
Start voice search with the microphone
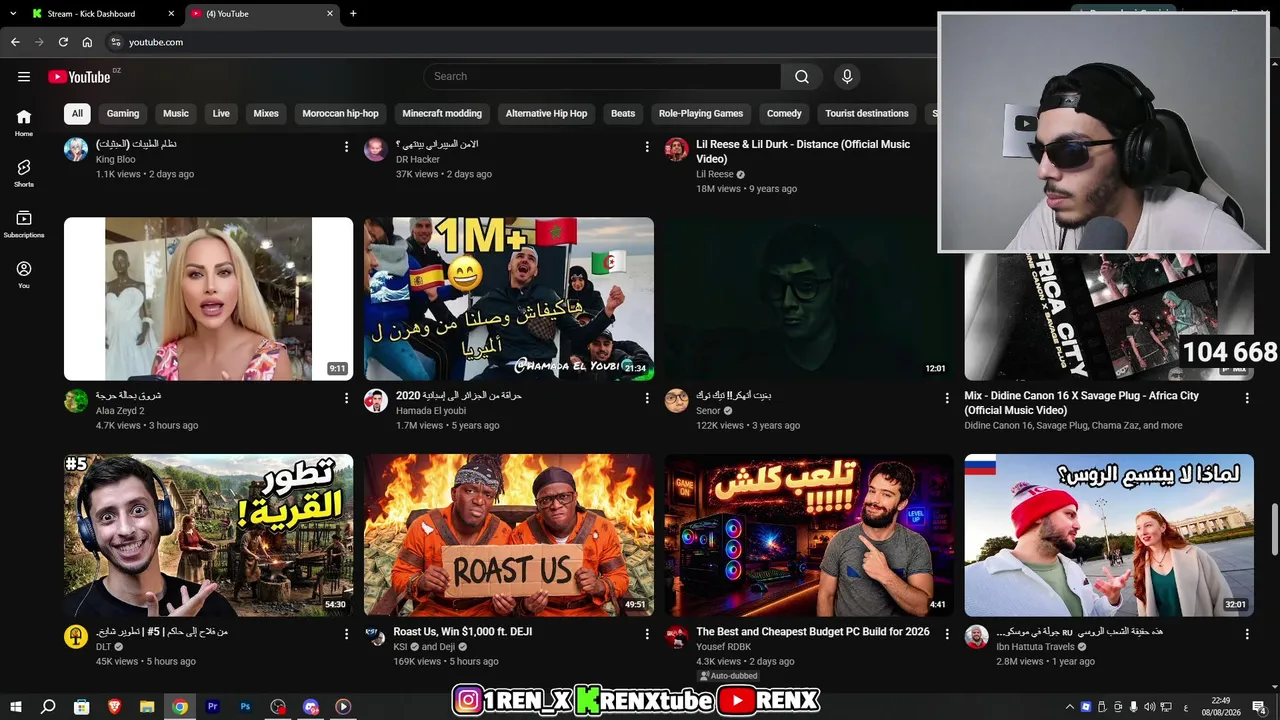(x=847, y=77)
